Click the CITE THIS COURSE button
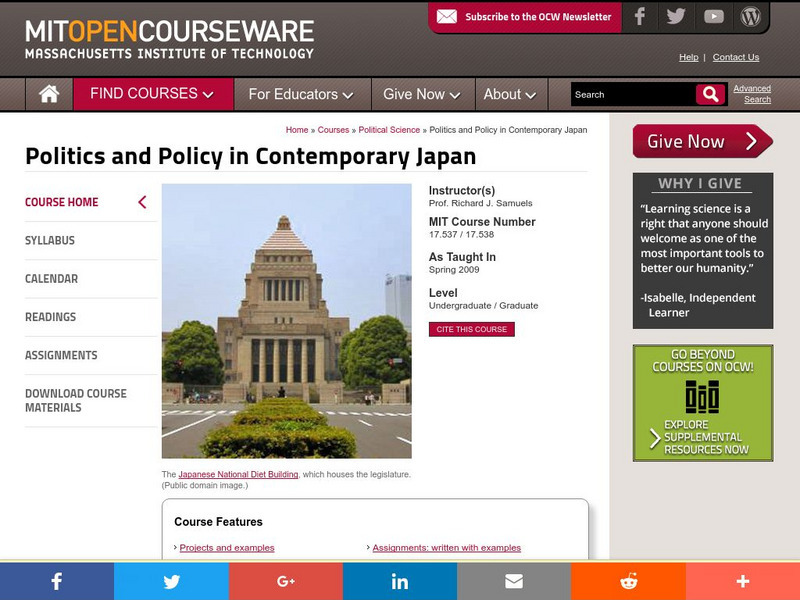 coord(471,328)
